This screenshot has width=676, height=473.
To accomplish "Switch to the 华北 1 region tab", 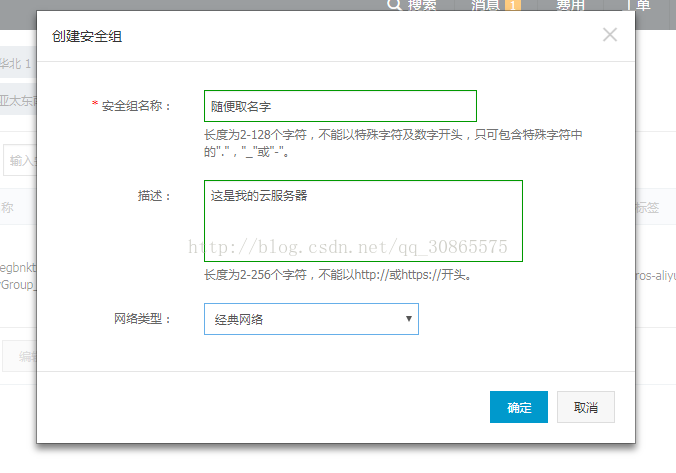I will [x=18, y=64].
